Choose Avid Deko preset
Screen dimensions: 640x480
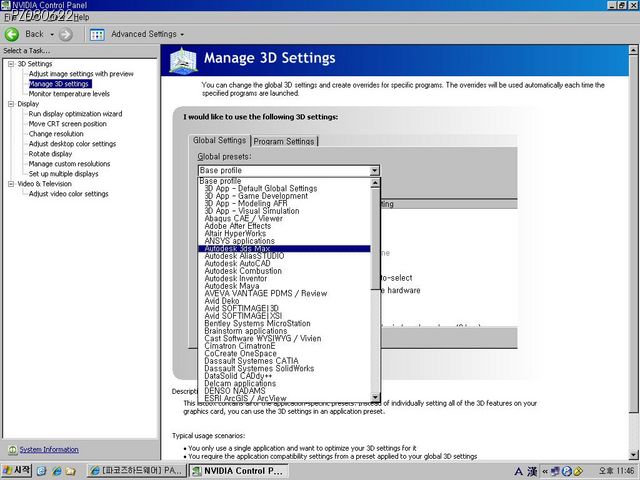click(284, 301)
